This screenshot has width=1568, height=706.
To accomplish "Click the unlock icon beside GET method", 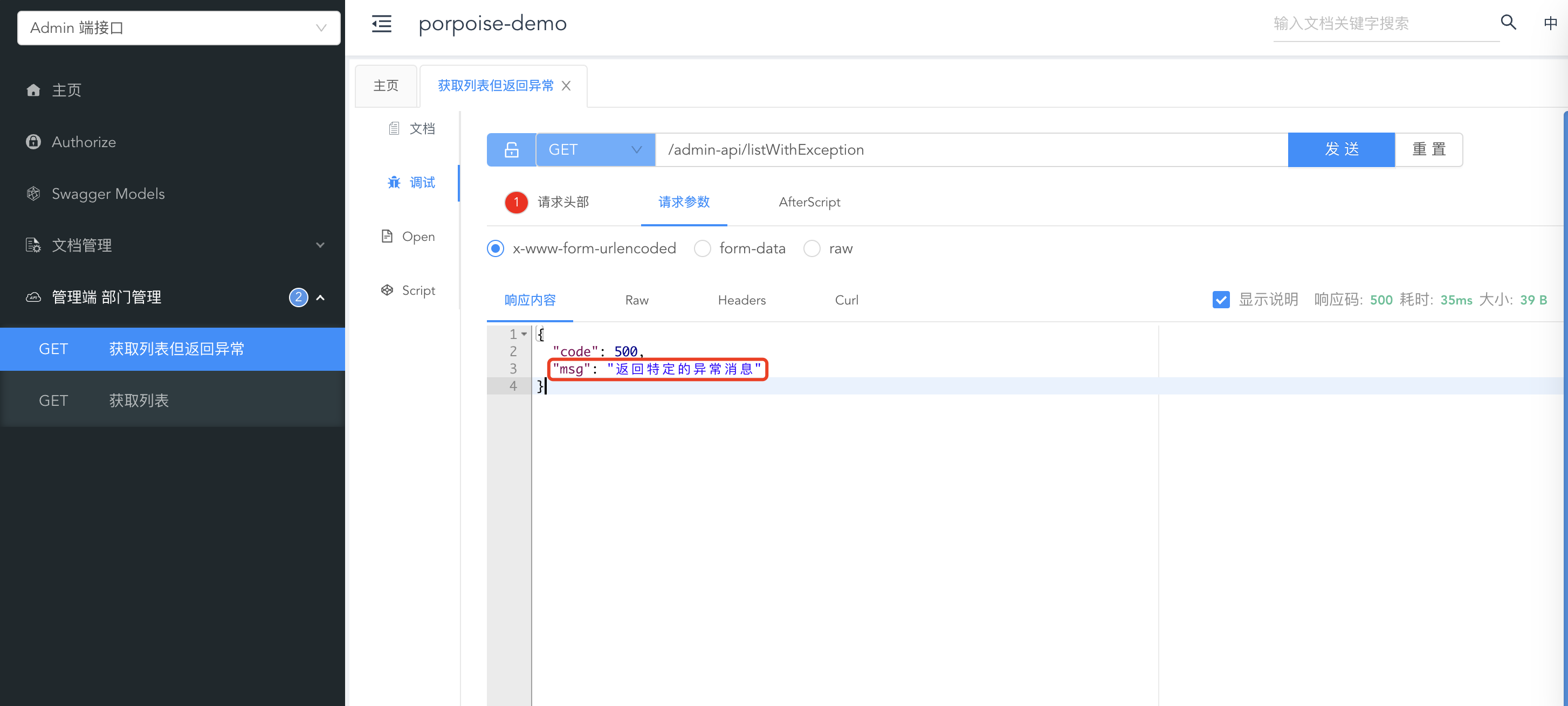I will 511,150.
